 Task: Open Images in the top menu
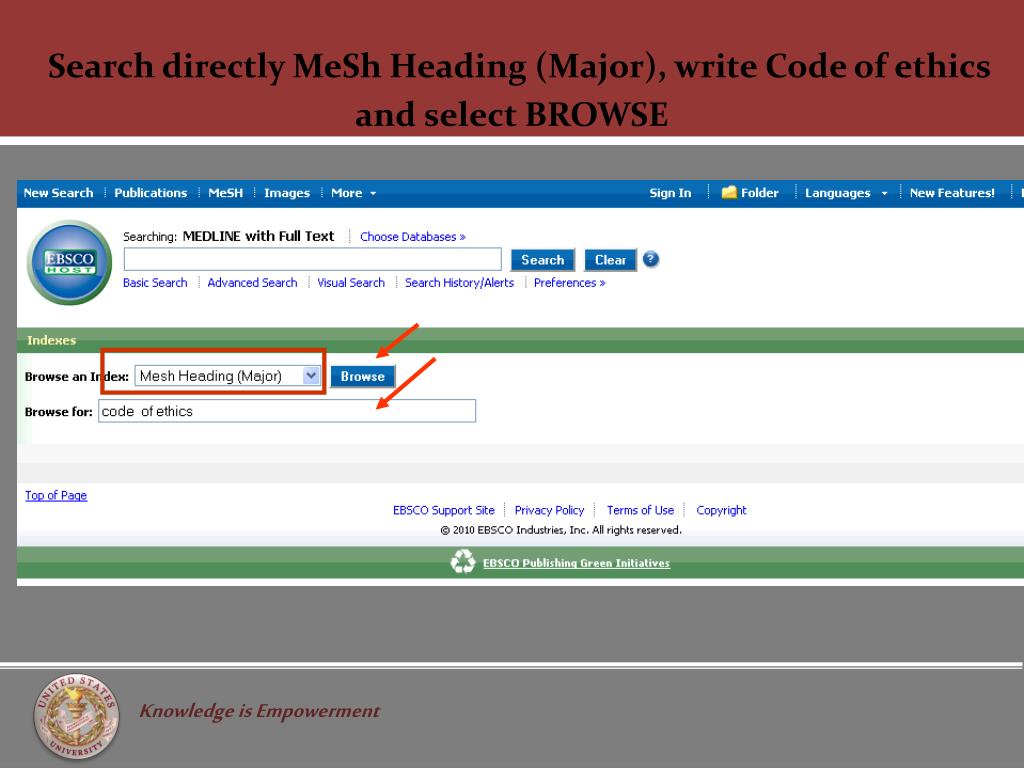point(287,193)
